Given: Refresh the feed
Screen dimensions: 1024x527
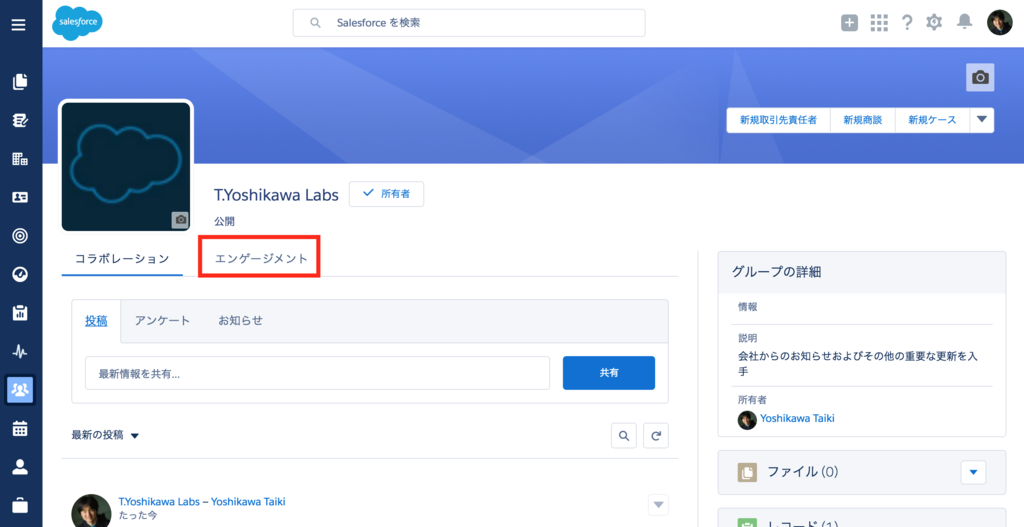Looking at the screenshot, I should pyautogui.click(x=656, y=436).
